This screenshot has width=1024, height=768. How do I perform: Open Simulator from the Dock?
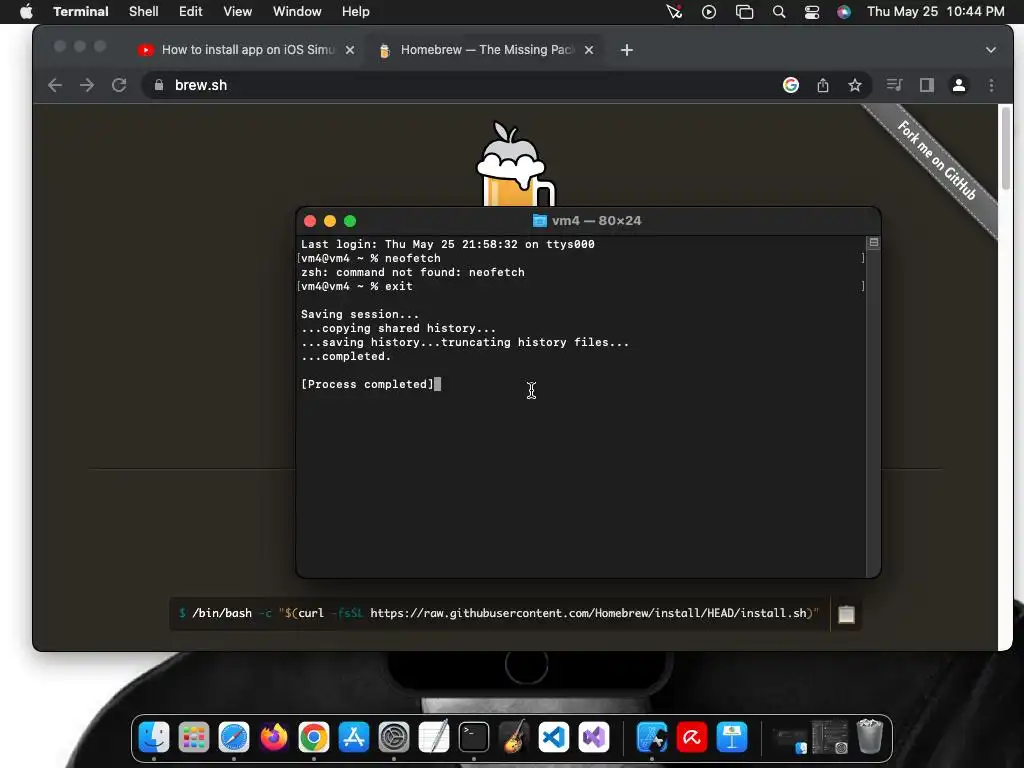[x=652, y=738]
